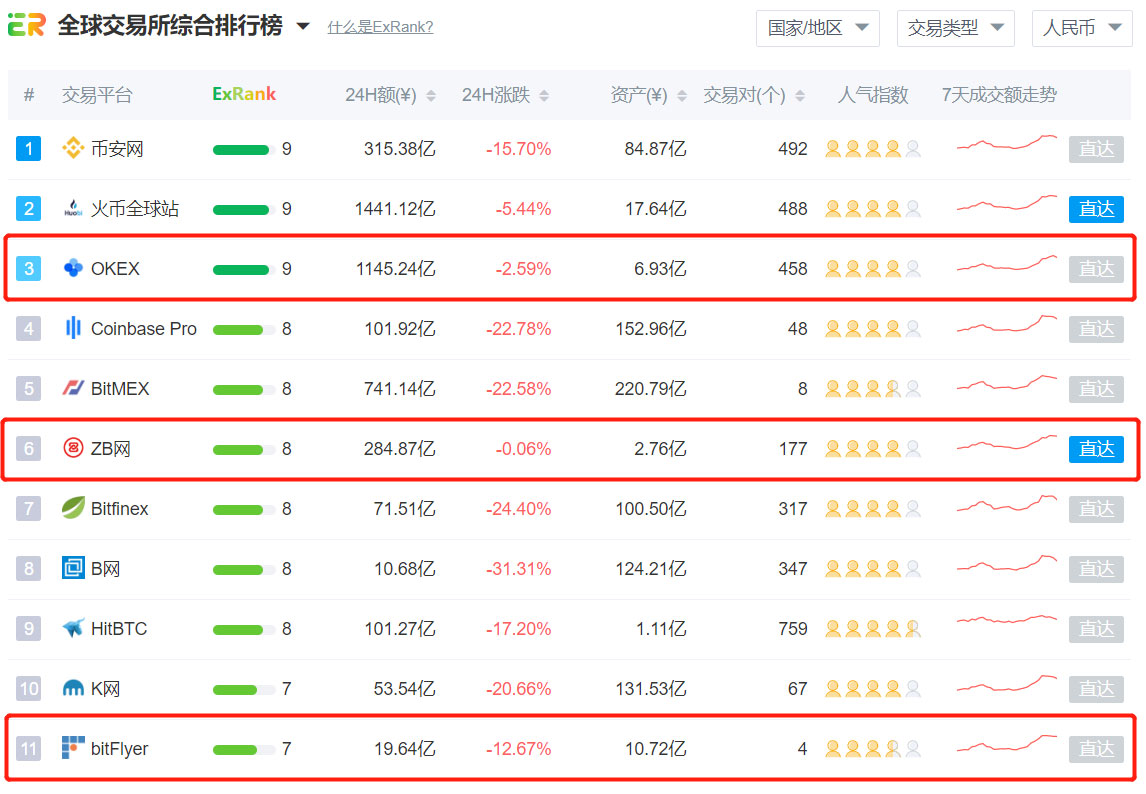The height and width of the screenshot is (794, 1146).
Task: Click the OKEX logo icon
Action: coord(73,268)
